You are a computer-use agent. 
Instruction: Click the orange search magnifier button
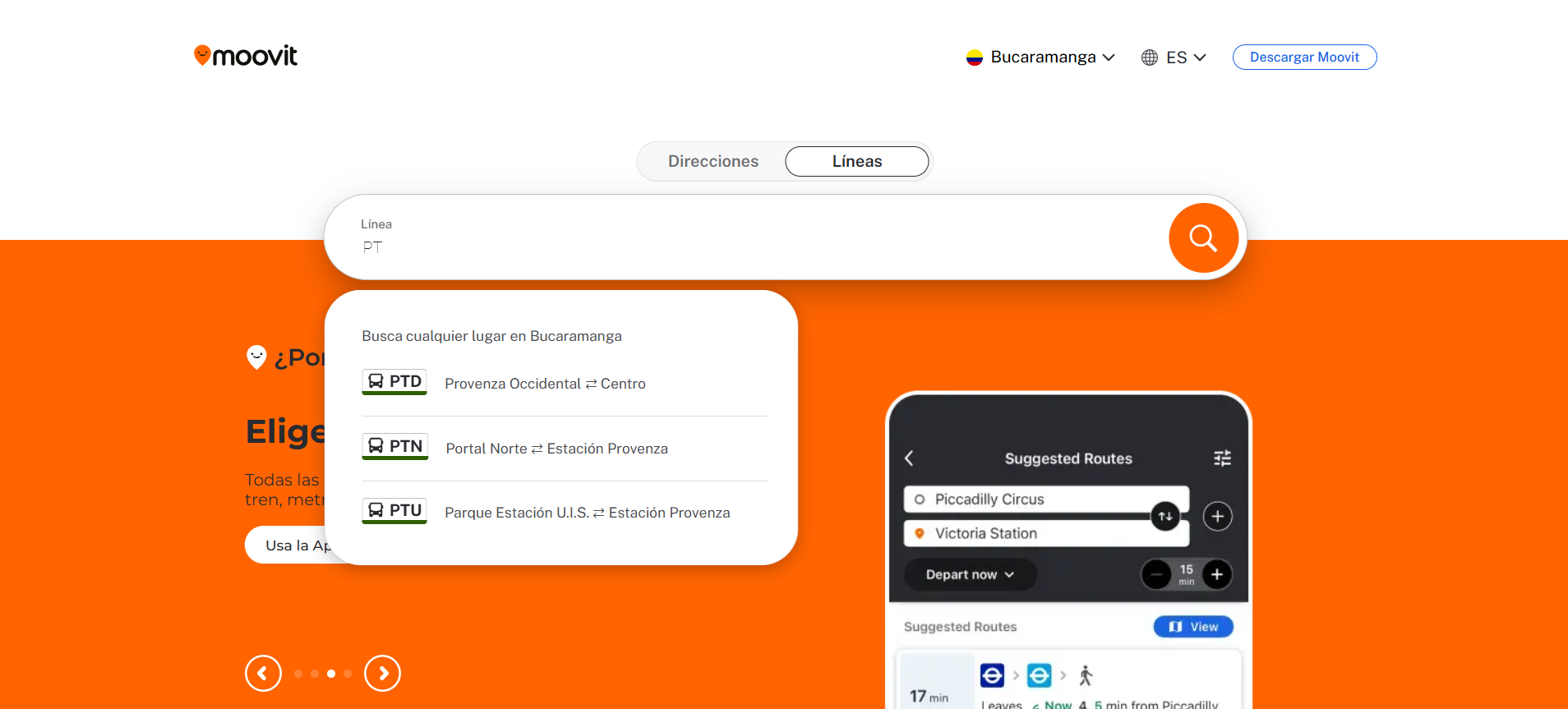pos(1203,238)
